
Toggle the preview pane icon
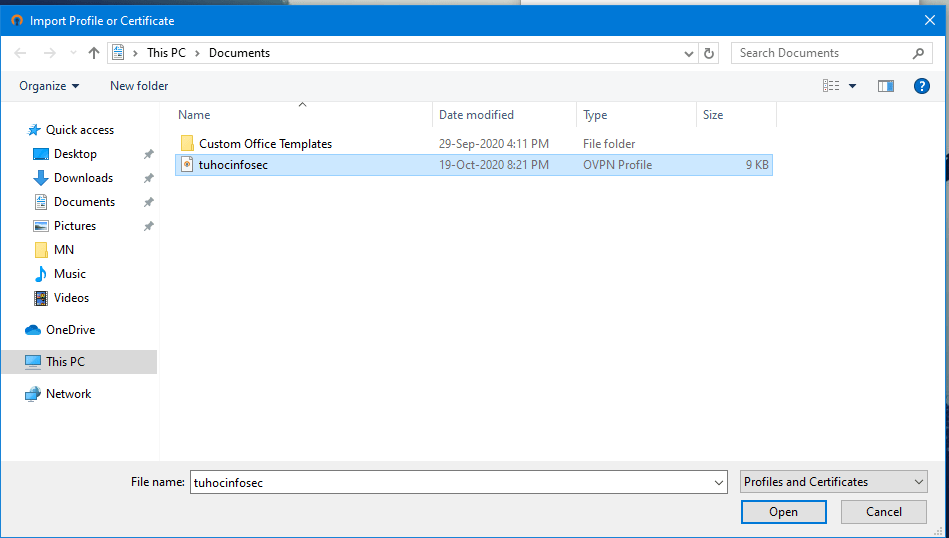pos(885,86)
